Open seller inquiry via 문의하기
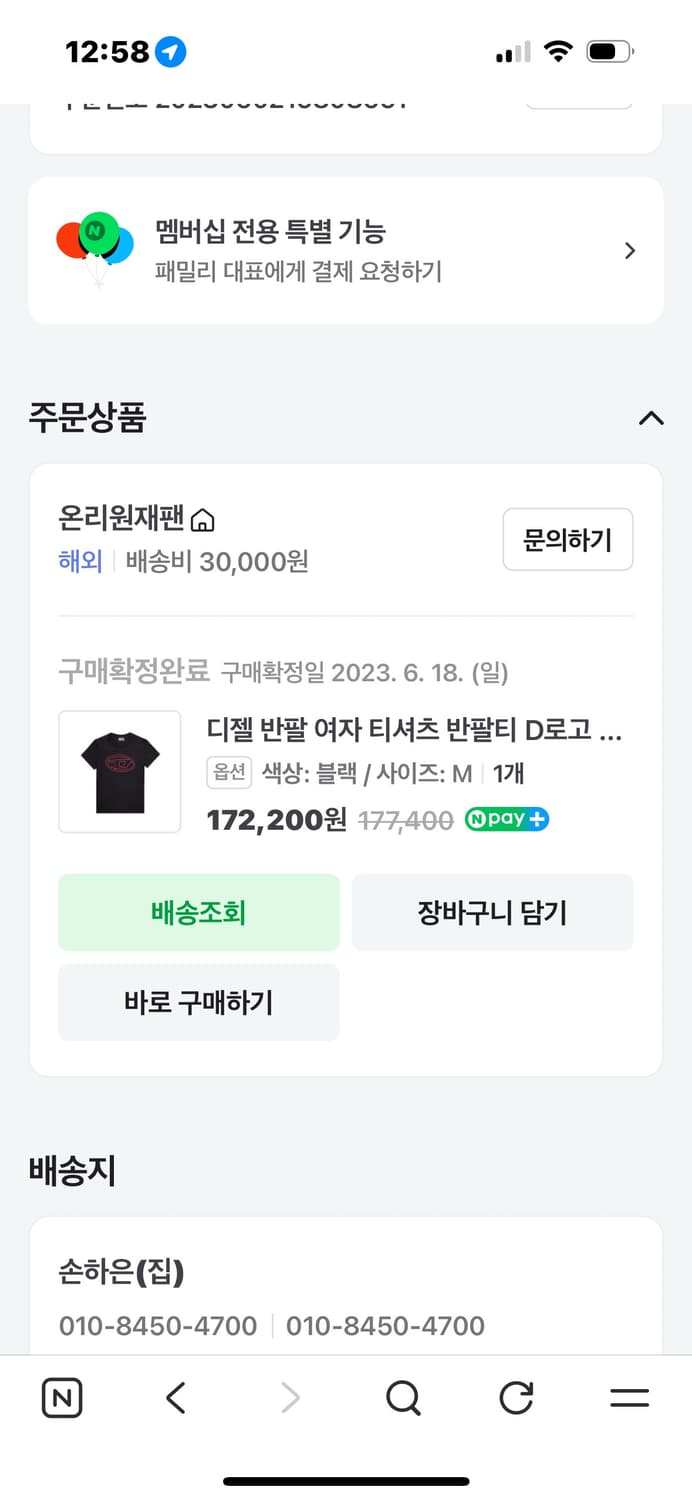 point(568,539)
